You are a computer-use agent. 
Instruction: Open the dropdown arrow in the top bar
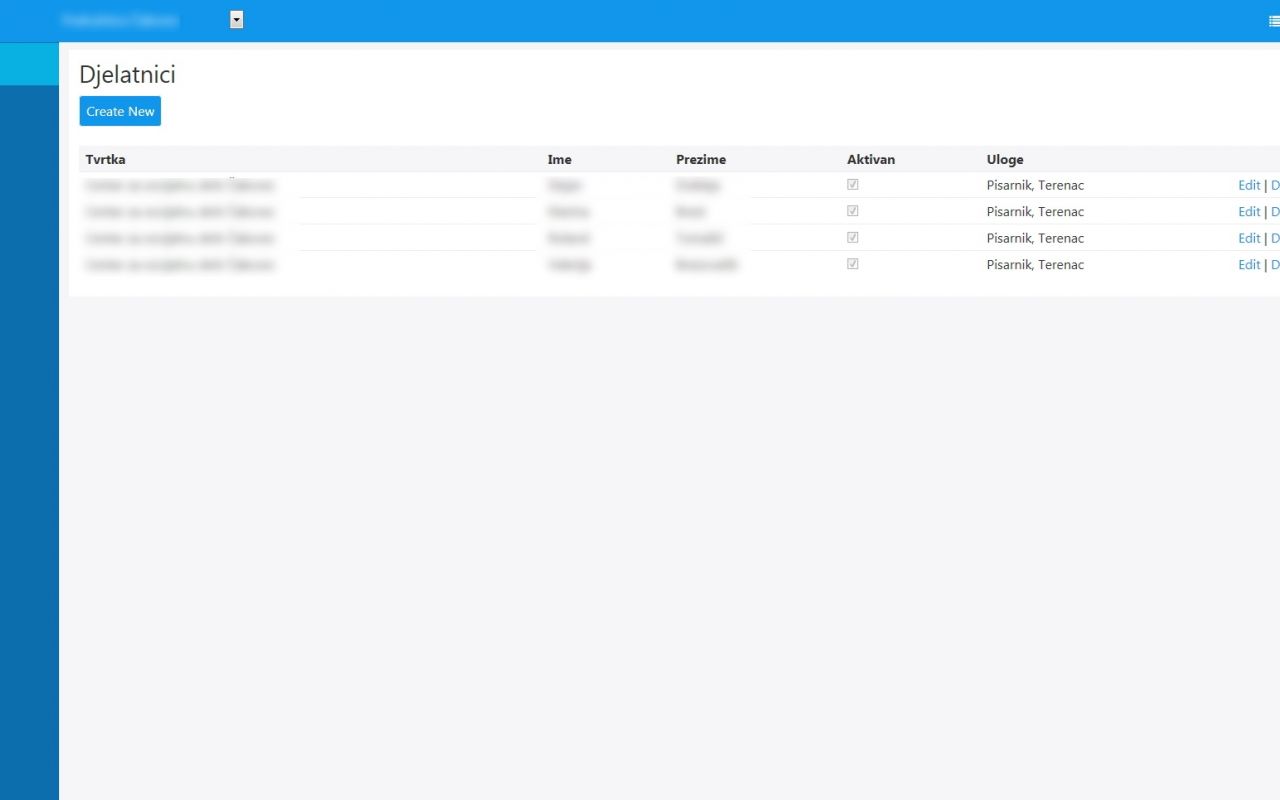[236, 19]
